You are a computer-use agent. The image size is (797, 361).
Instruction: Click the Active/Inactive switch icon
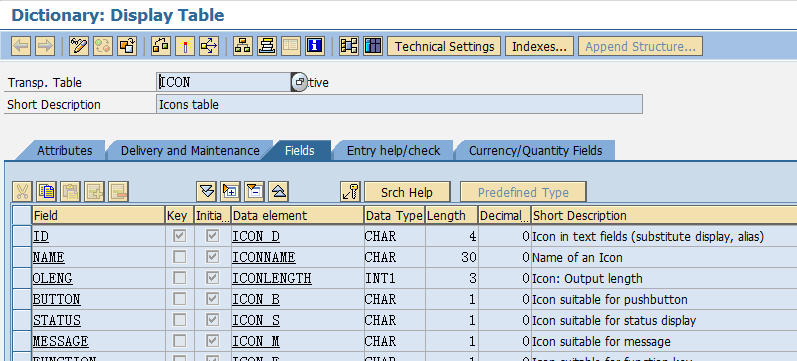pyautogui.click(x=103, y=46)
